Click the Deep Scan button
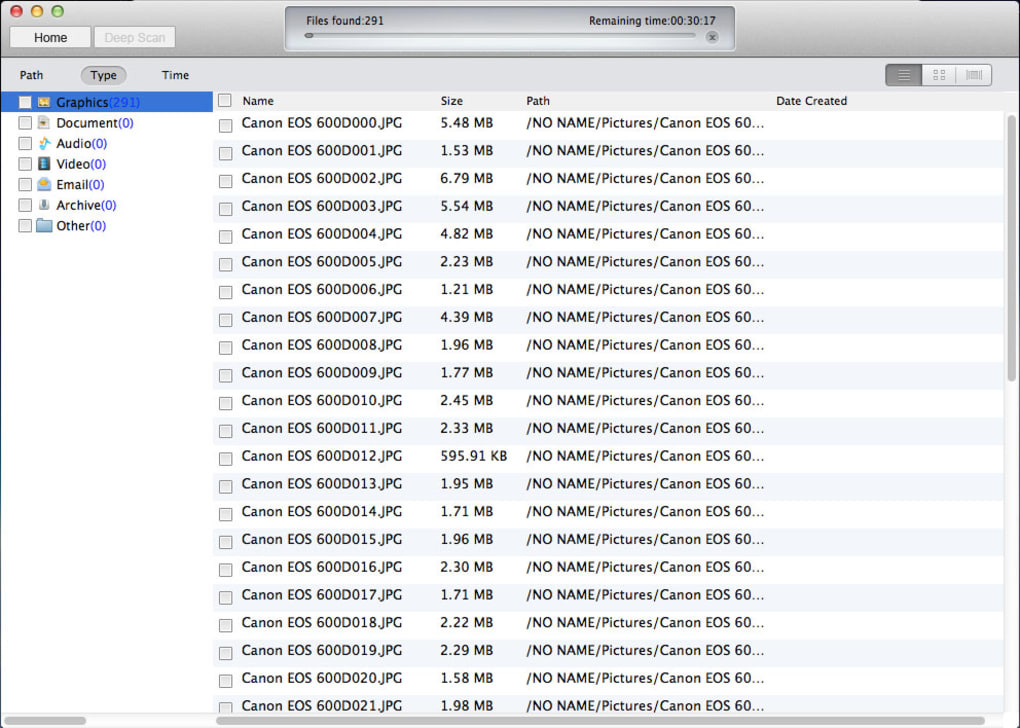1020x728 pixels. [135, 38]
